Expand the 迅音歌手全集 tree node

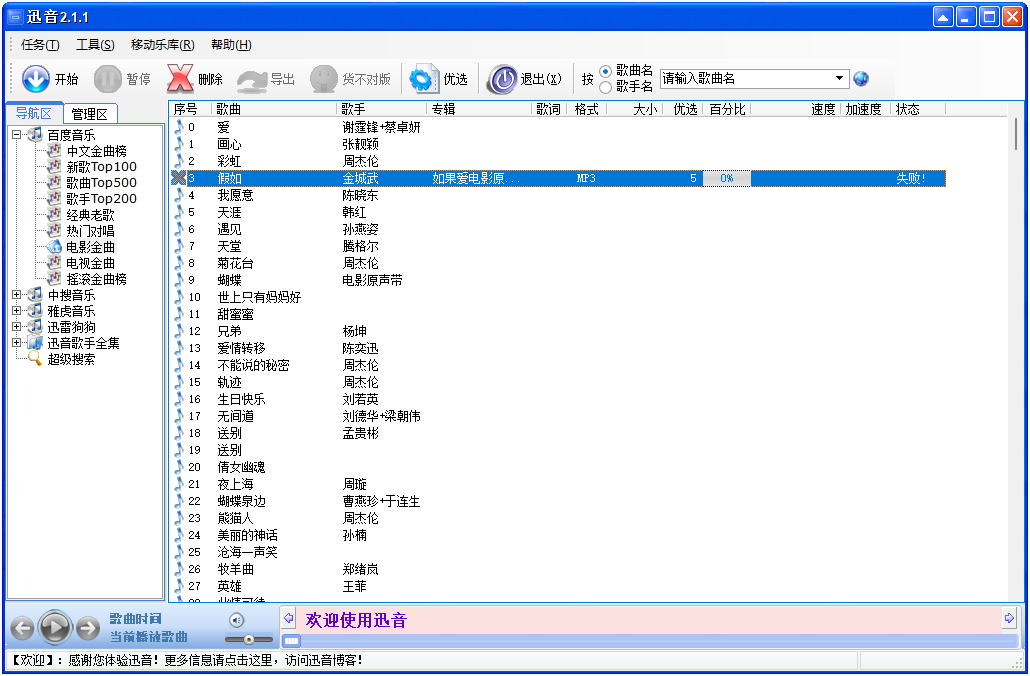pyautogui.click(x=17, y=343)
